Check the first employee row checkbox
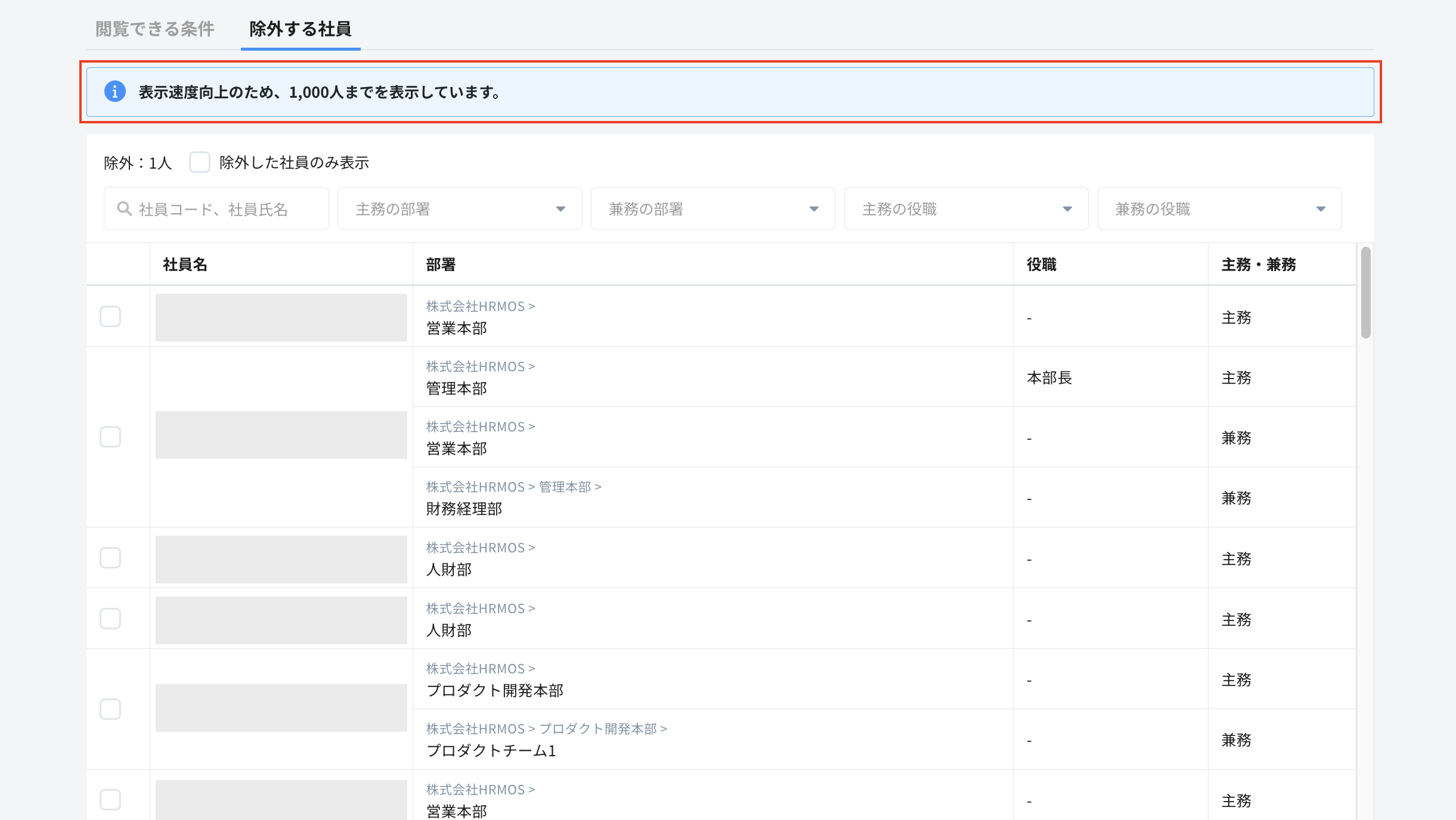The image size is (1456, 820). point(110,316)
